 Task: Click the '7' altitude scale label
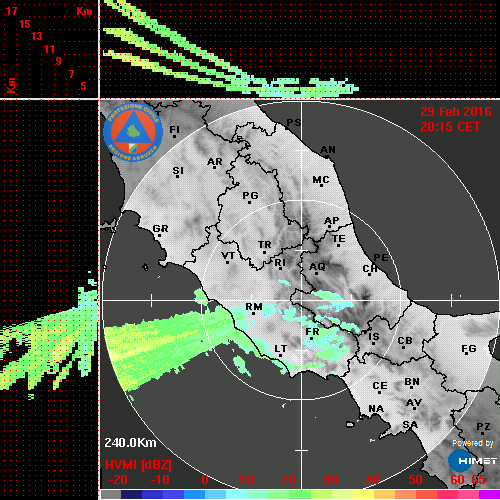(x=71, y=74)
